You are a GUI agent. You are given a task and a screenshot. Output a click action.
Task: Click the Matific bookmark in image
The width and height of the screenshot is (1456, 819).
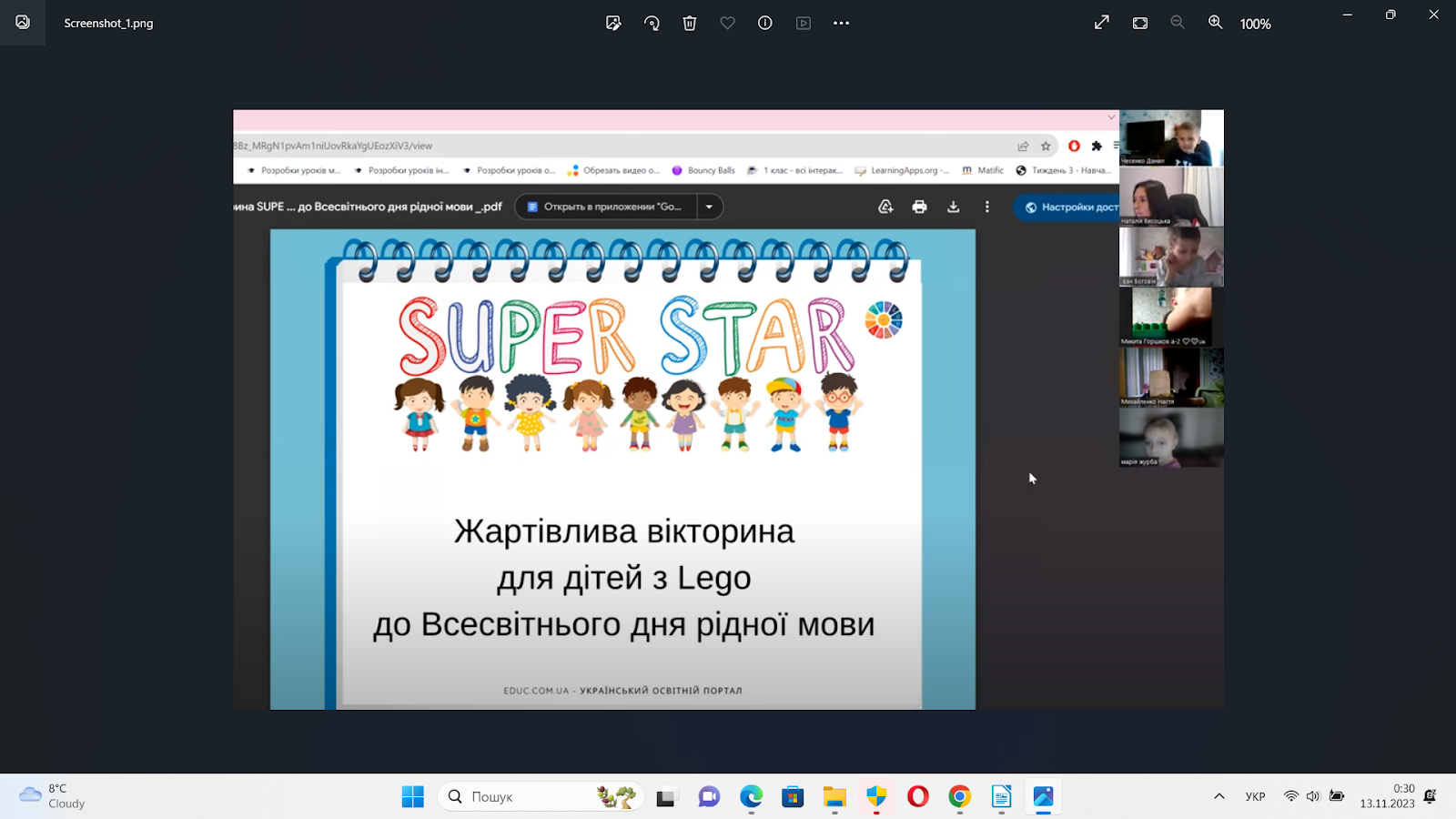click(983, 170)
